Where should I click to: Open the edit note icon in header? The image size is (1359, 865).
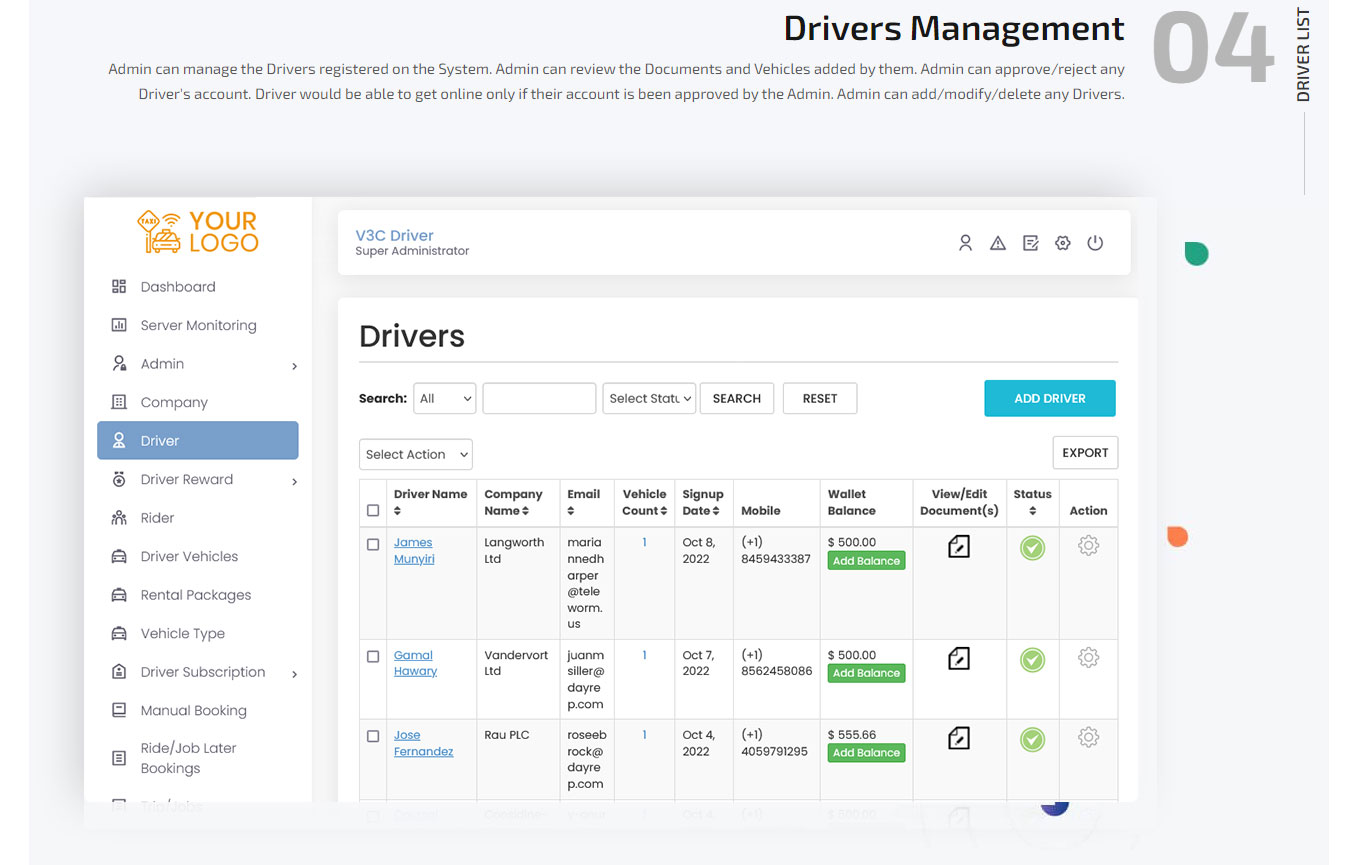click(x=1030, y=243)
